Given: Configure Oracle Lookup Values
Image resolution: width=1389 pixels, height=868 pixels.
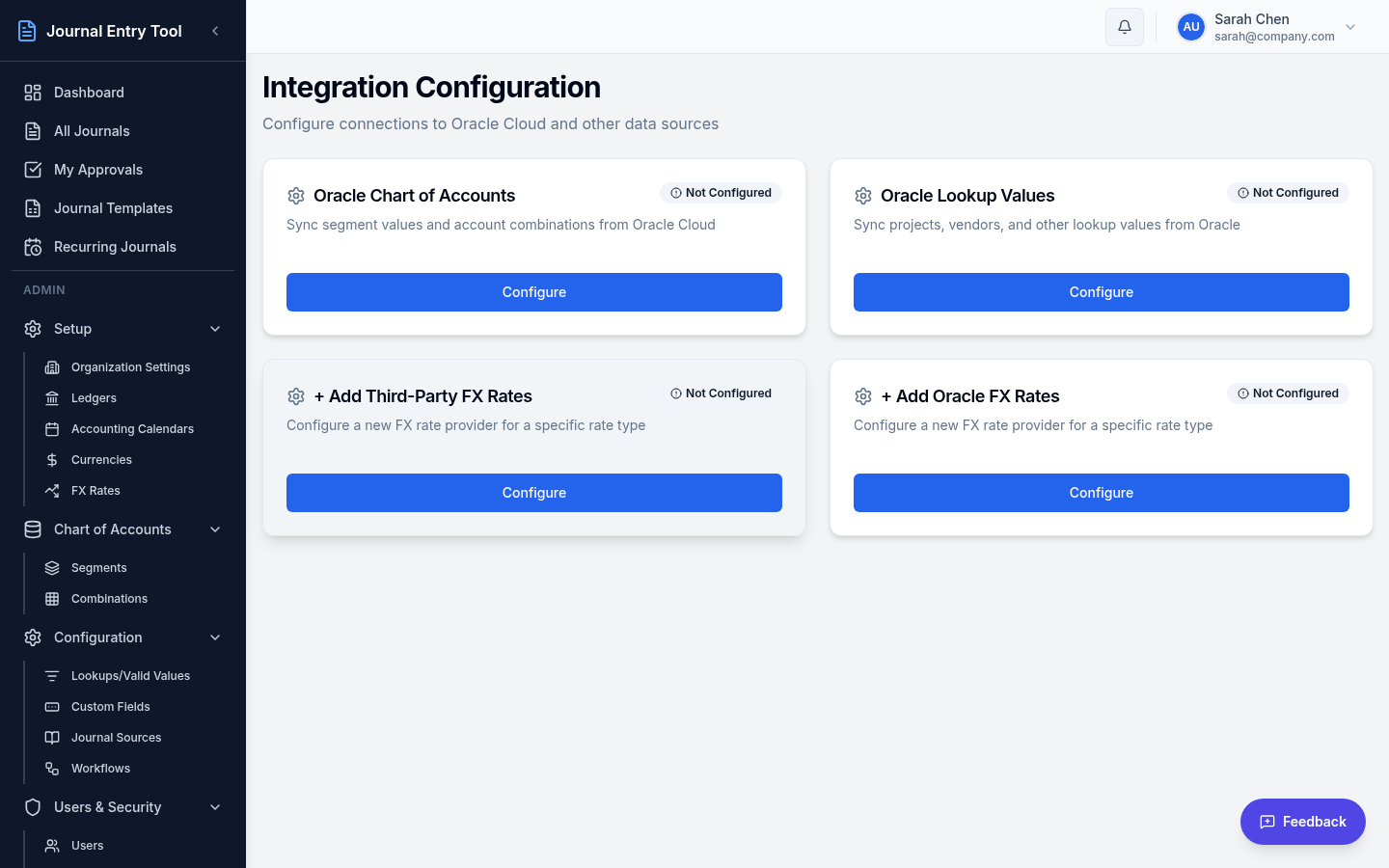Looking at the screenshot, I should [x=1101, y=291].
